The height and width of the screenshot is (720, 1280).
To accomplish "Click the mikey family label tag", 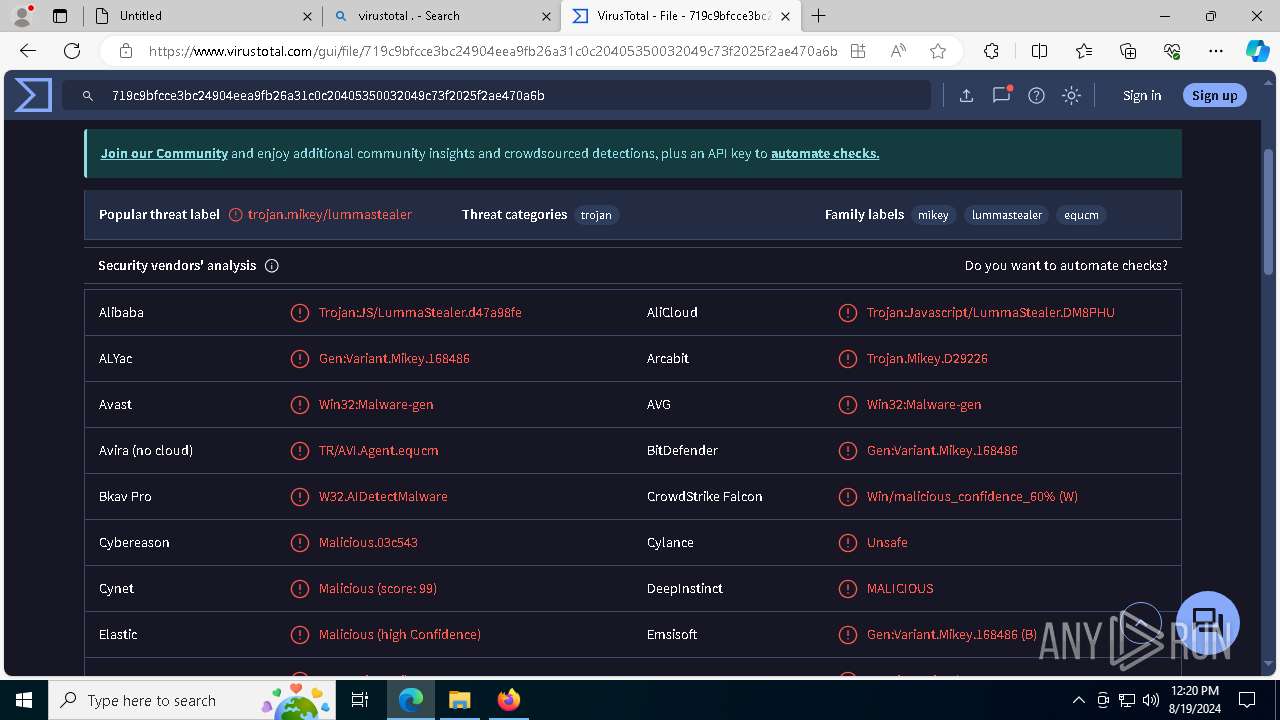I will (x=933, y=215).
